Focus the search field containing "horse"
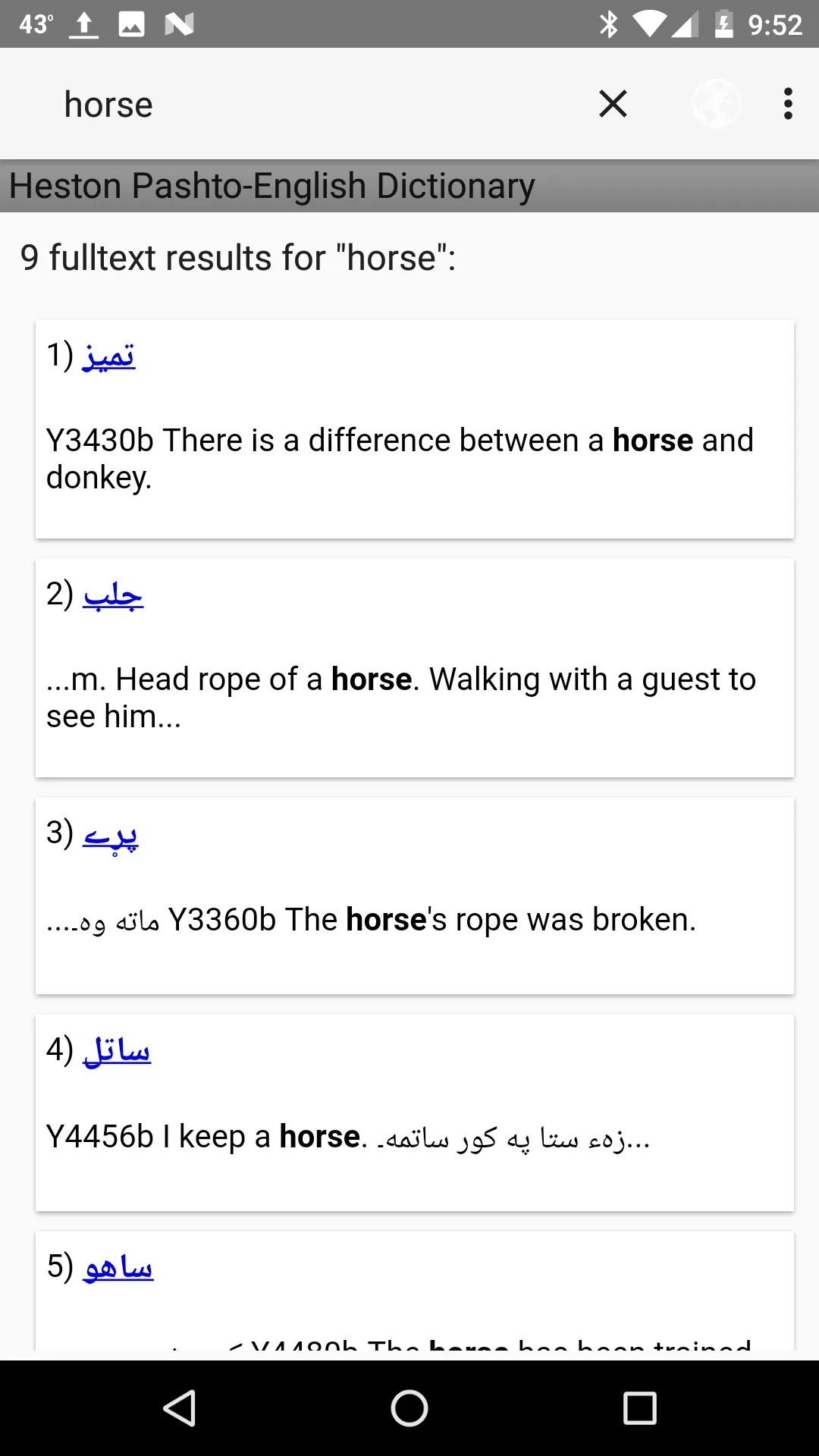Screen dimensions: 819x1456 [318, 104]
